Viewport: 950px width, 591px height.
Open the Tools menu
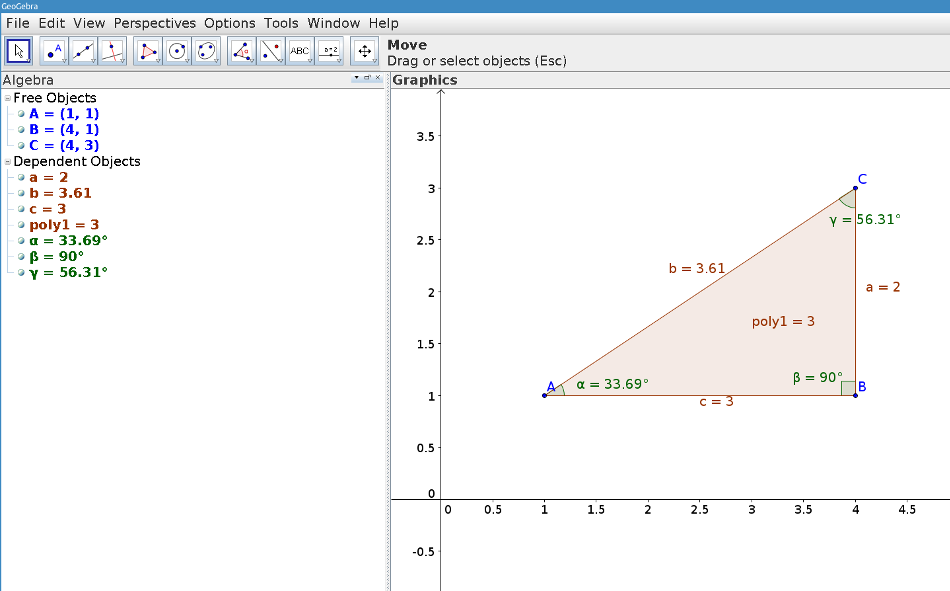click(281, 23)
